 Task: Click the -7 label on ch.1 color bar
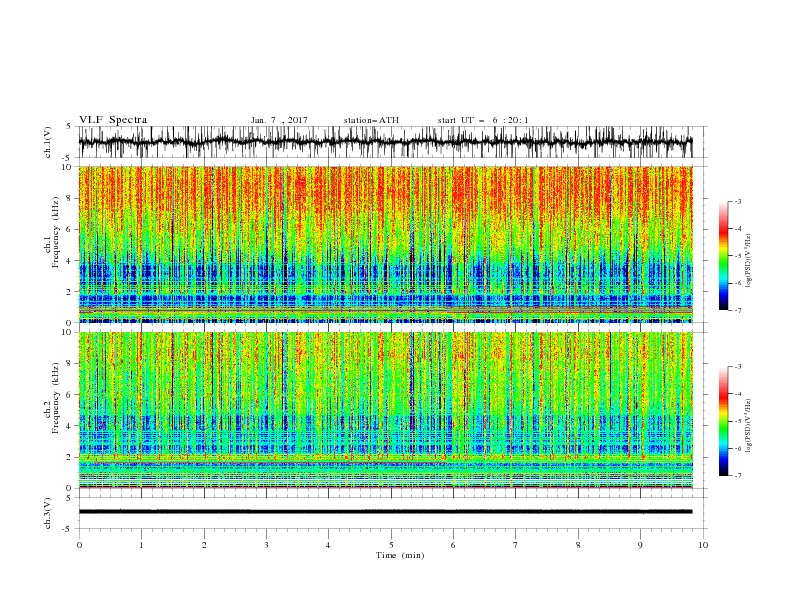[x=738, y=310]
